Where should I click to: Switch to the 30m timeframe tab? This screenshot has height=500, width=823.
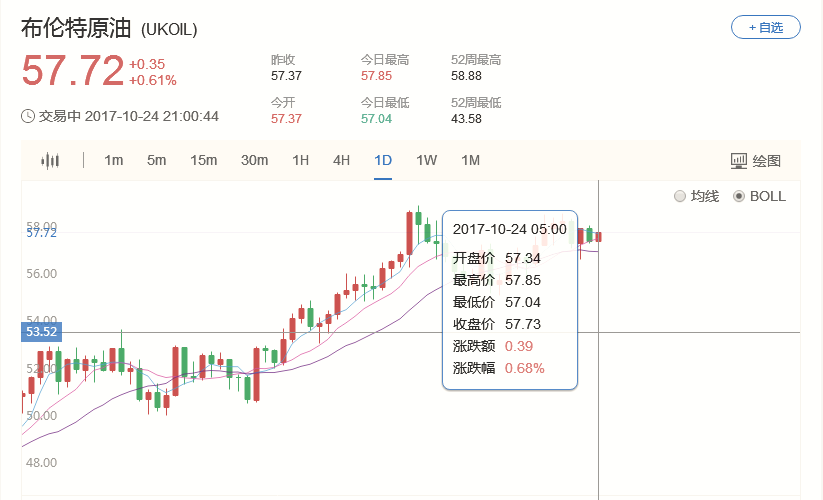[255, 160]
